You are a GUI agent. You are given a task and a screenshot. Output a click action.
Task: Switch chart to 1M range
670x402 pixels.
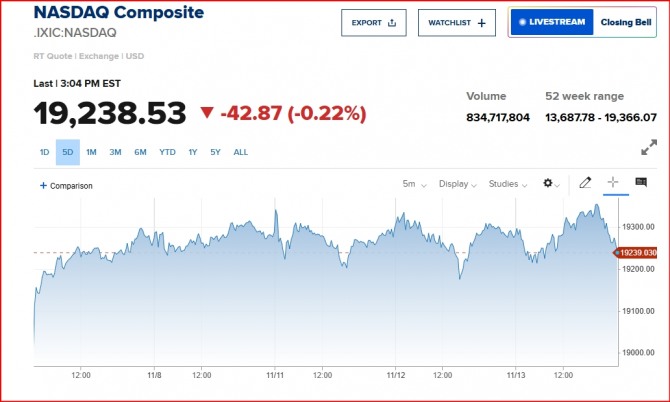tap(91, 152)
